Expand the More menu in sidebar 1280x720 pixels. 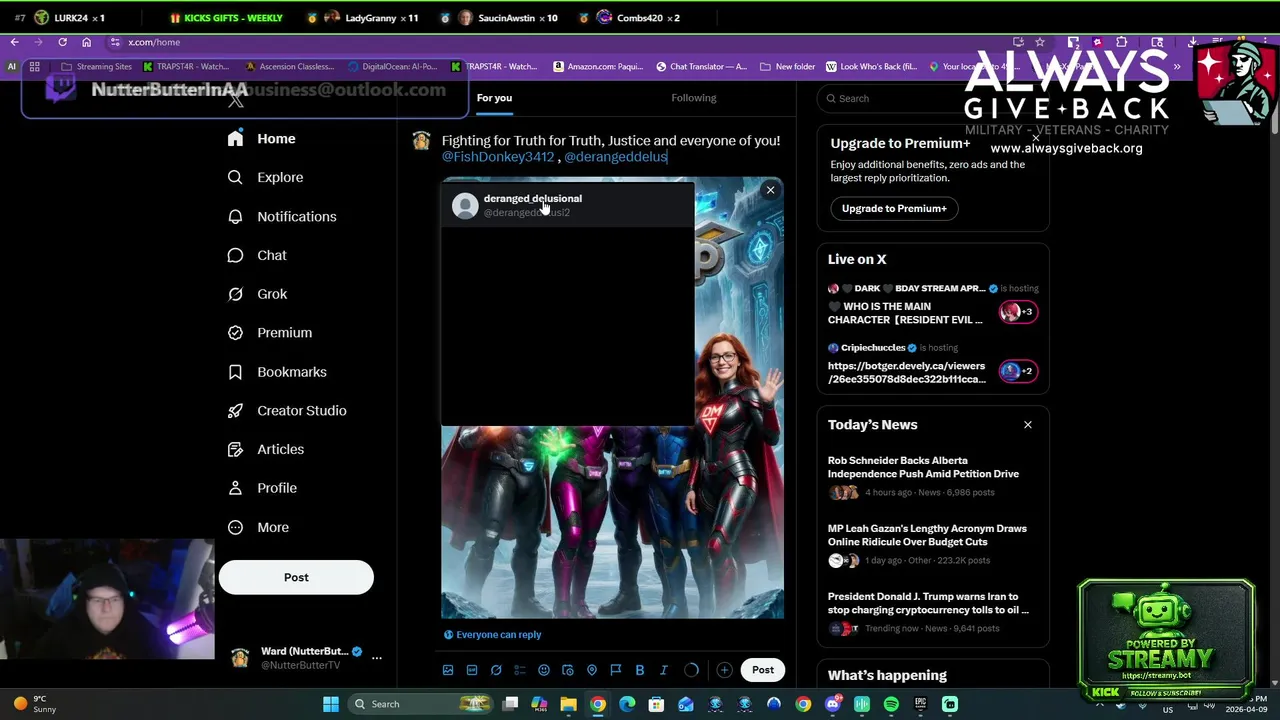click(x=258, y=527)
